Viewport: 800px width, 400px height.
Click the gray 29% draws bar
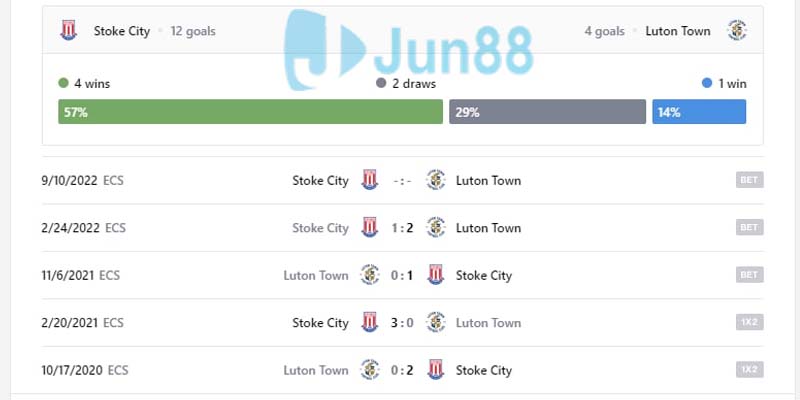pyautogui.click(x=547, y=112)
